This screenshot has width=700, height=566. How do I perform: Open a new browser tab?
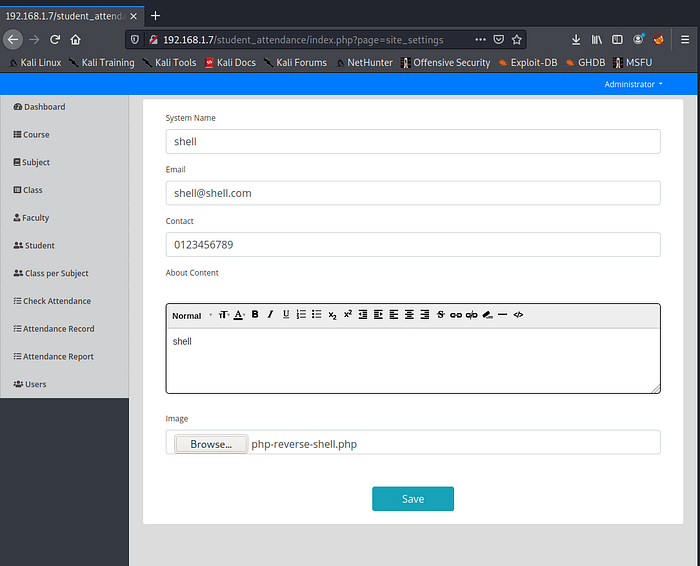click(155, 15)
